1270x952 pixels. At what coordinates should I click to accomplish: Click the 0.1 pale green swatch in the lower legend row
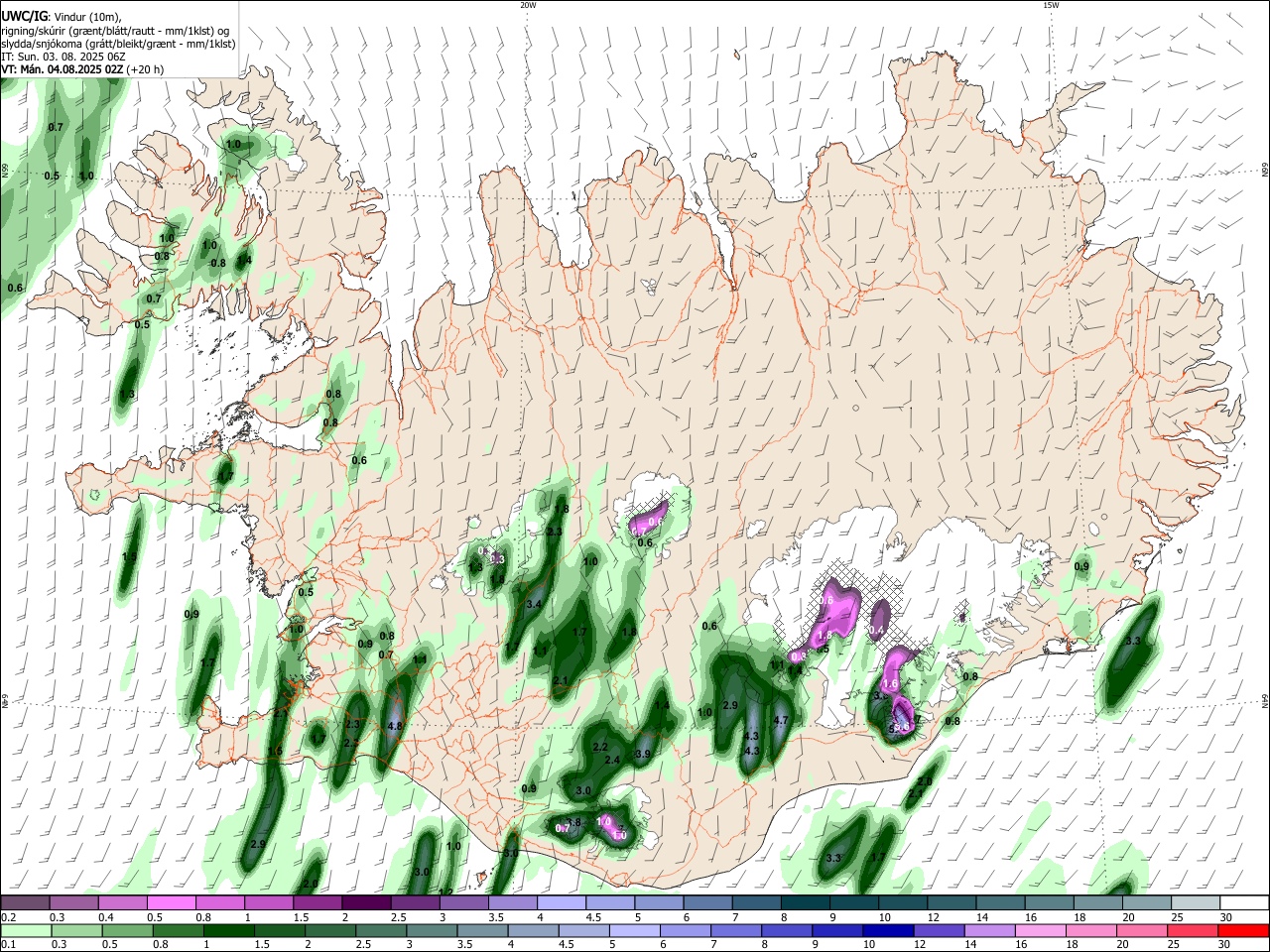[x=26, y=930]
